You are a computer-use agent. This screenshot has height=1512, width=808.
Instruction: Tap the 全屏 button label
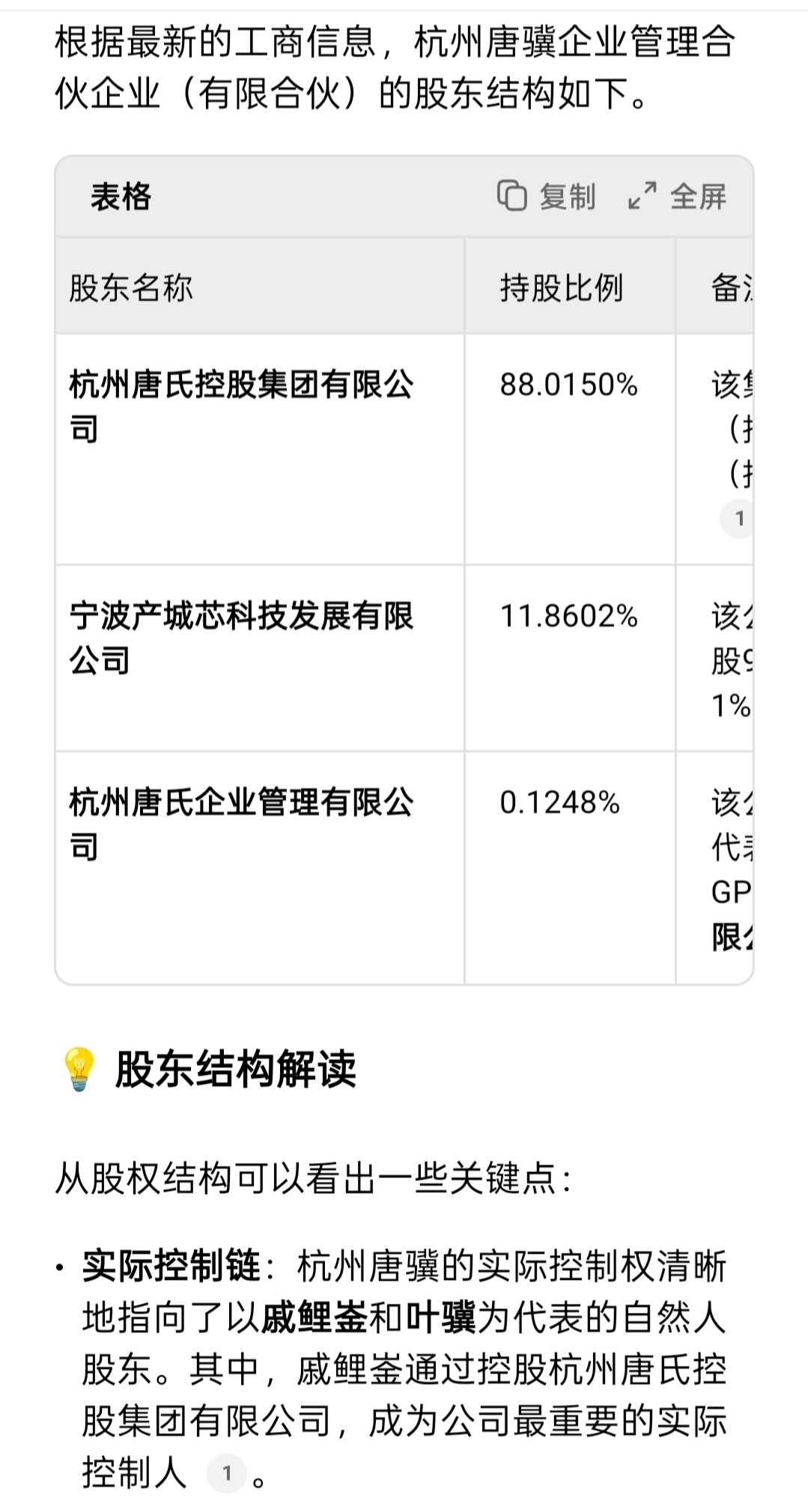[698, 197]
